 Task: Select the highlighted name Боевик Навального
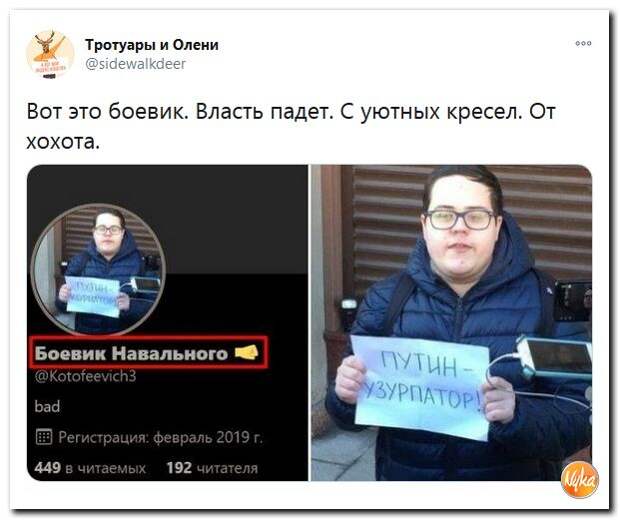[131, 353]
